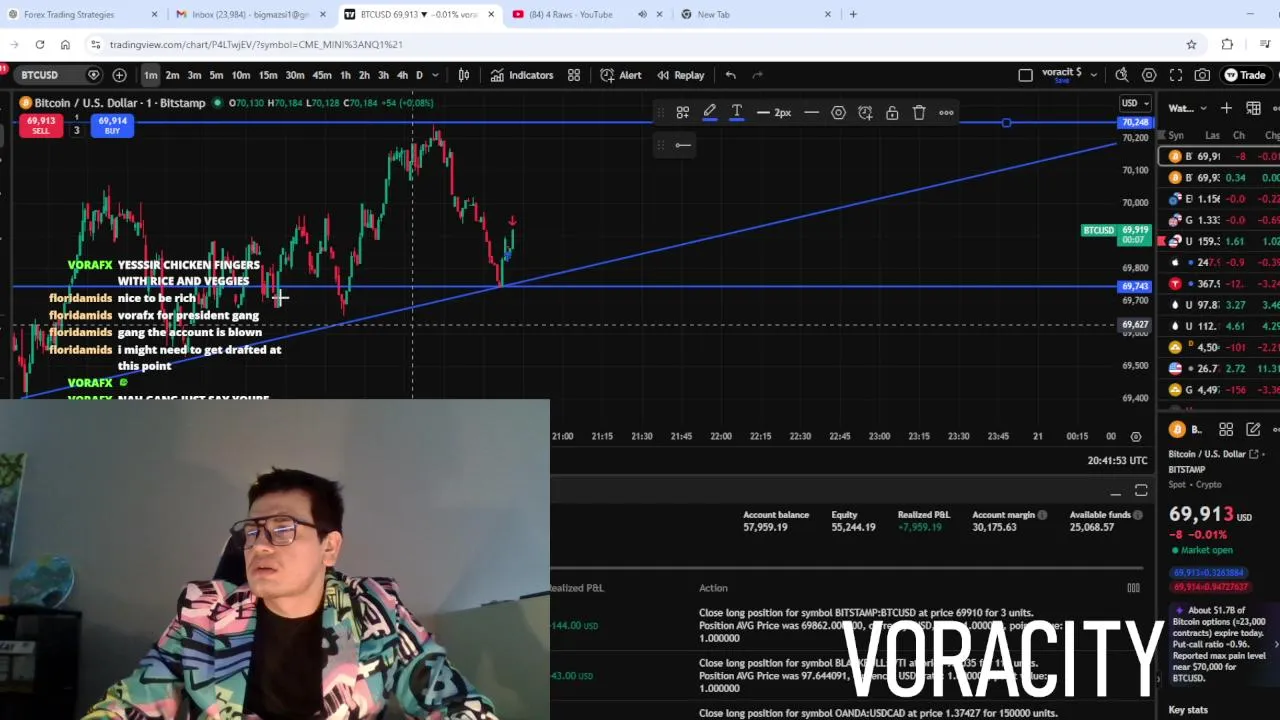Open the Indicators dialog
The height and width of the screenshot is (720, 1280).
tap(521, 75)
